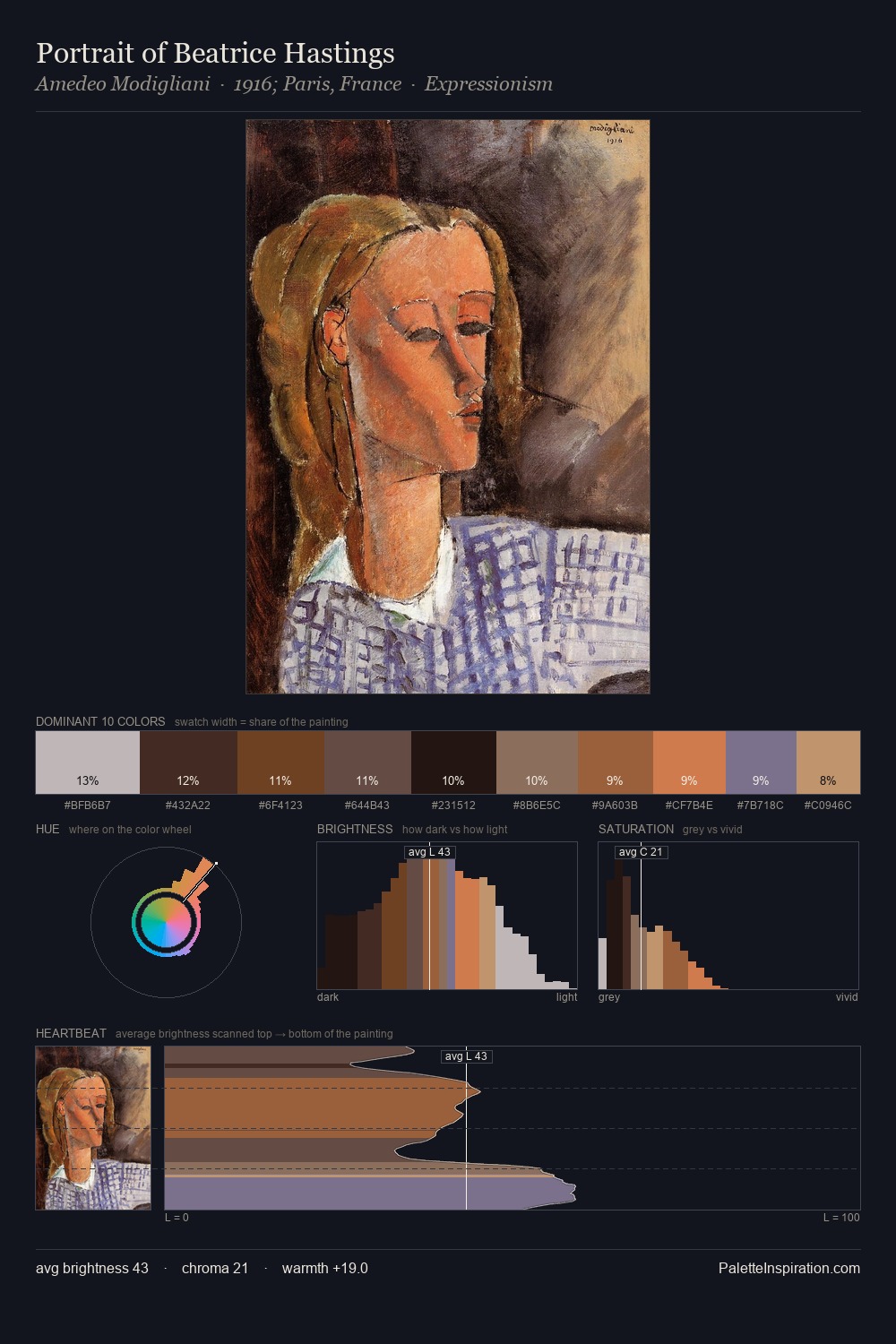The width and height of the screenshot is (896, 1344).
Task: Click the warmth +19.0 footer text
Action: coord(325,1268)
